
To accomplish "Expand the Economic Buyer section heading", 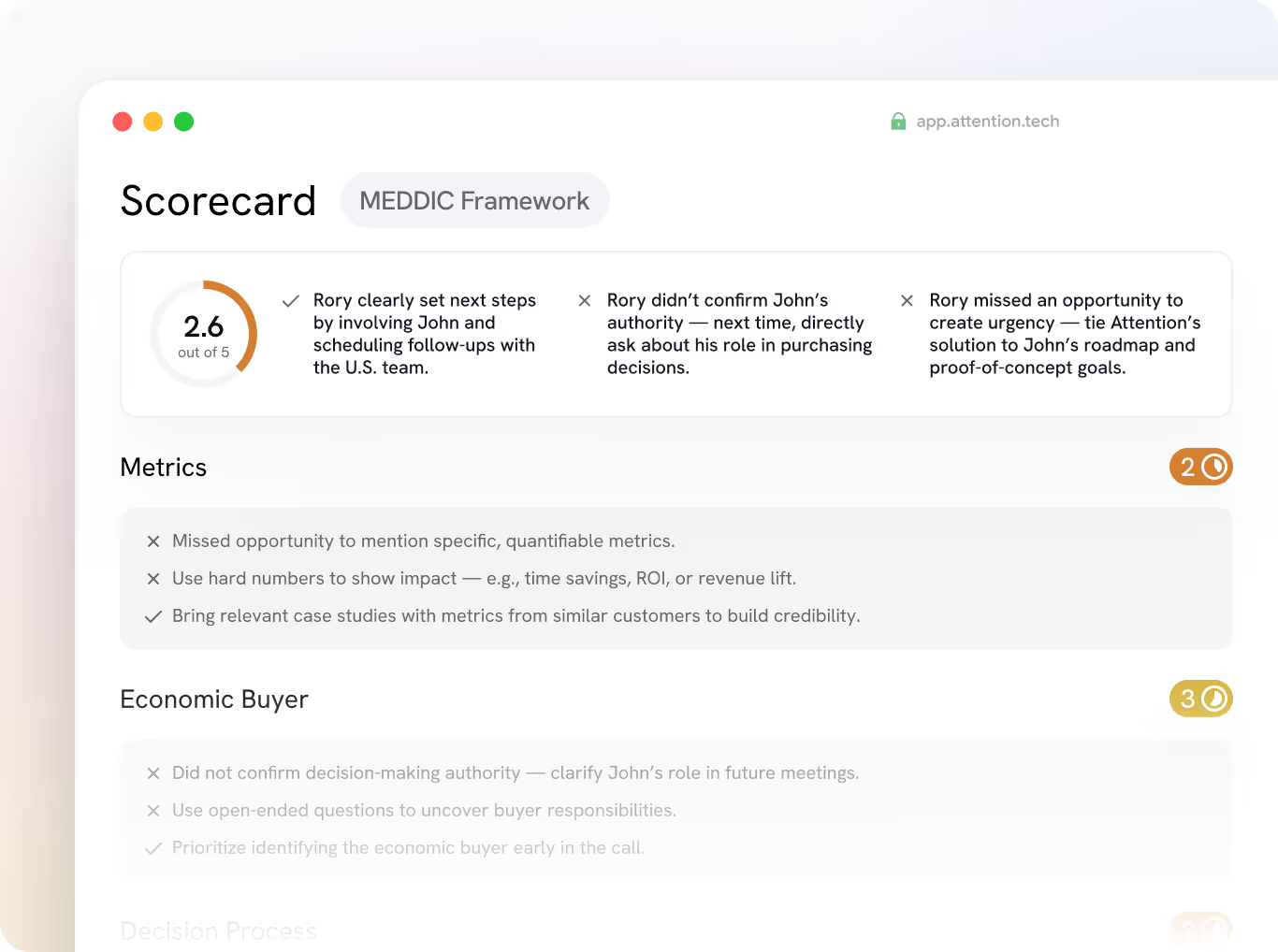I will pyautogui.click(x=214, y=700).
